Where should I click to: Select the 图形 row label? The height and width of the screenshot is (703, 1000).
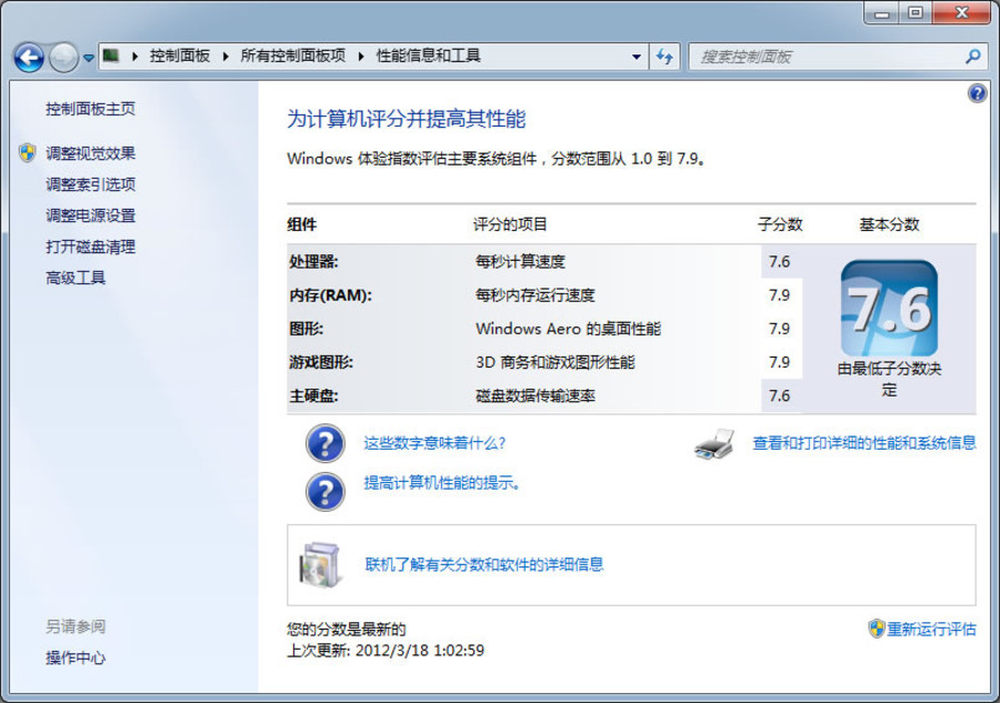pos(306,329)
